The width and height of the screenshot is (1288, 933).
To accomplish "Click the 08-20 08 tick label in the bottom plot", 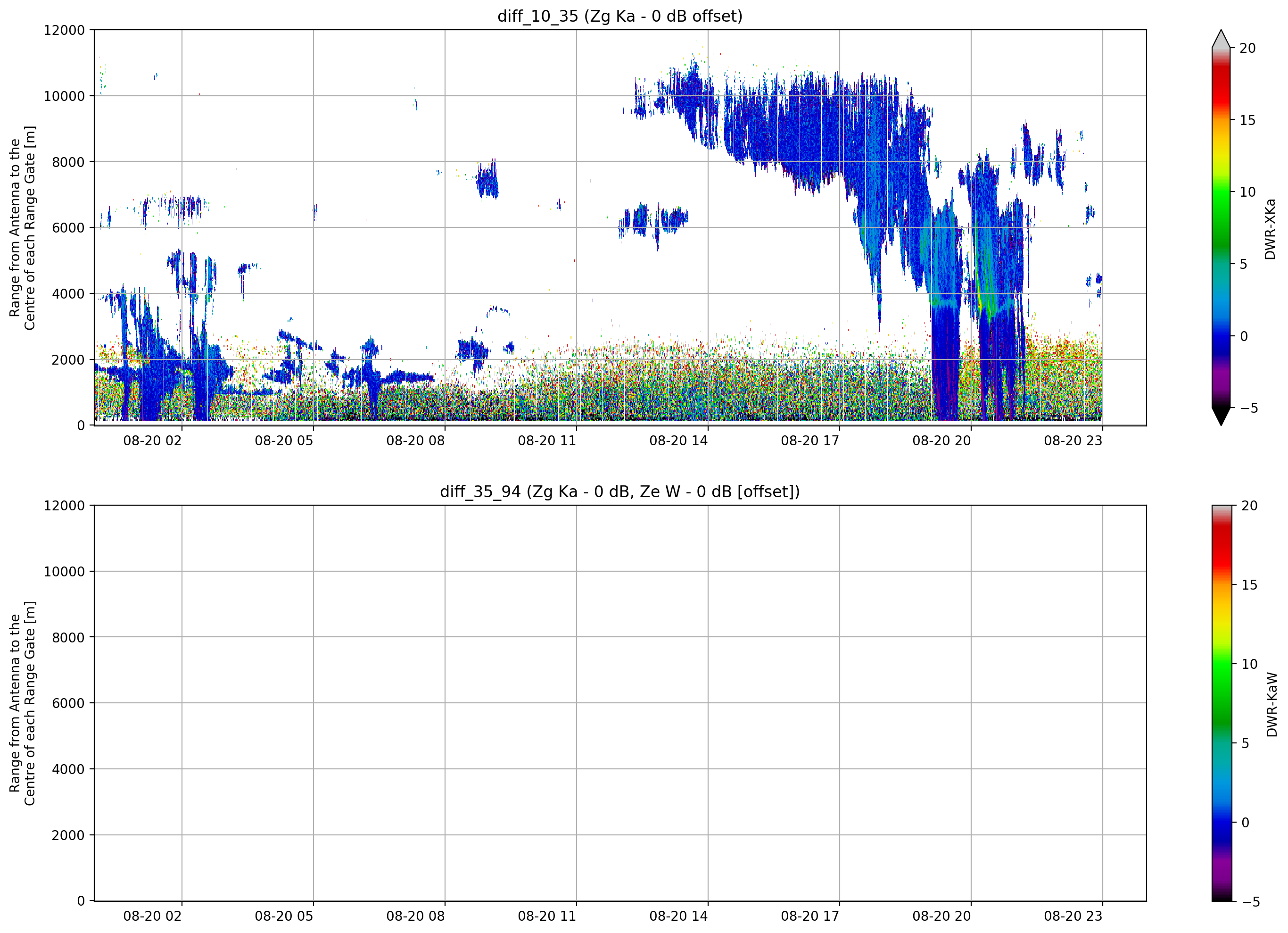I will tap(415, 916).
